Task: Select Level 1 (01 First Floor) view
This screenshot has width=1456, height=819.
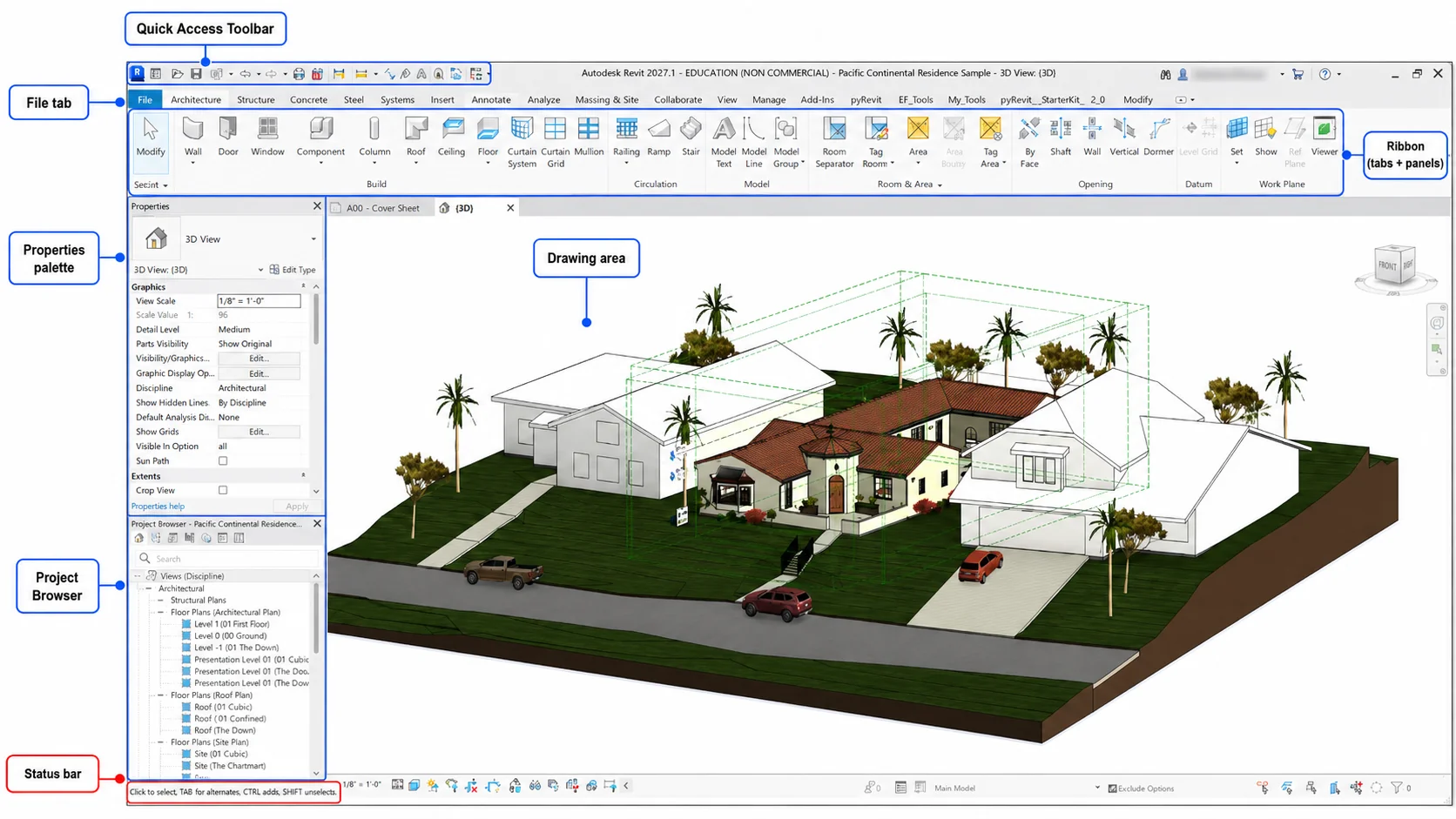Action: pyautogui.click(x=231, y=624)
